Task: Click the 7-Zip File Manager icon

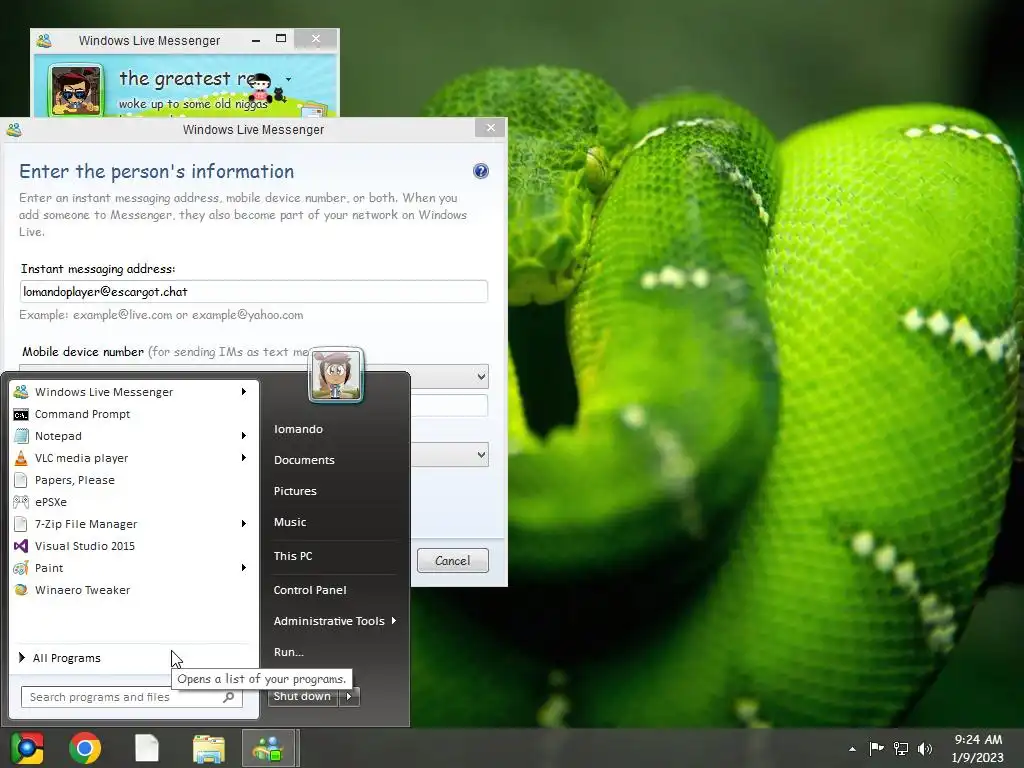Action: [x=21, y=524]
